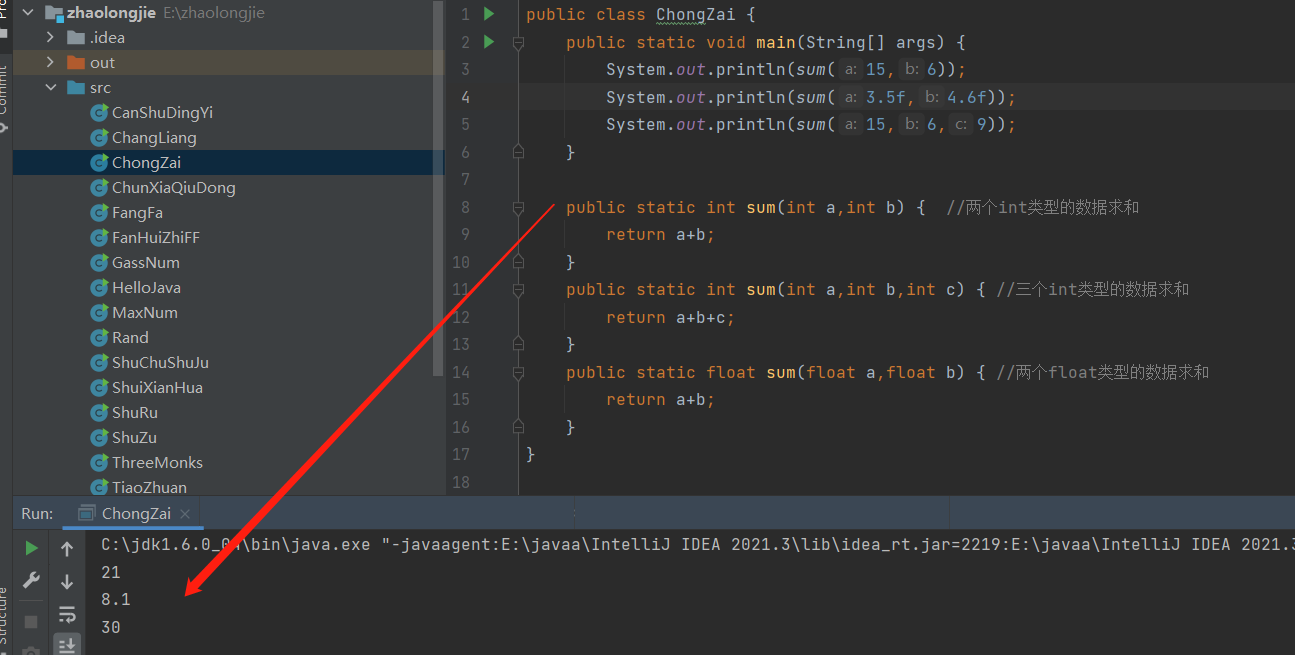Open Rand class in the project tree
This screenshot has height=655, width=1295.
130,338
